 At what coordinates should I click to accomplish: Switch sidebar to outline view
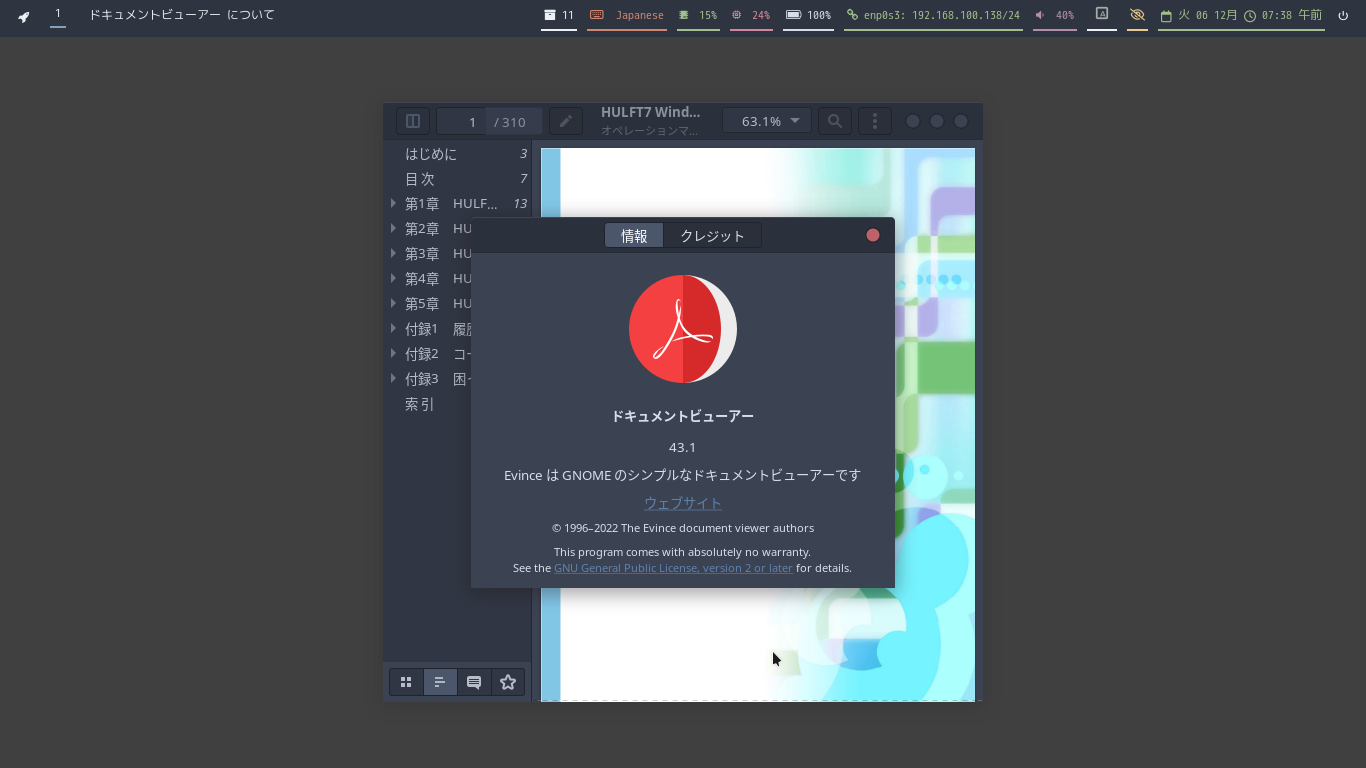click(440, 682)
